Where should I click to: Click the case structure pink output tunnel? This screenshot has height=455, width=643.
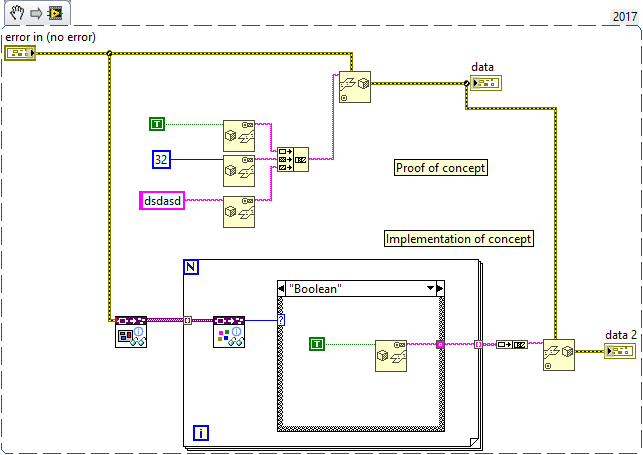point(440,344)
